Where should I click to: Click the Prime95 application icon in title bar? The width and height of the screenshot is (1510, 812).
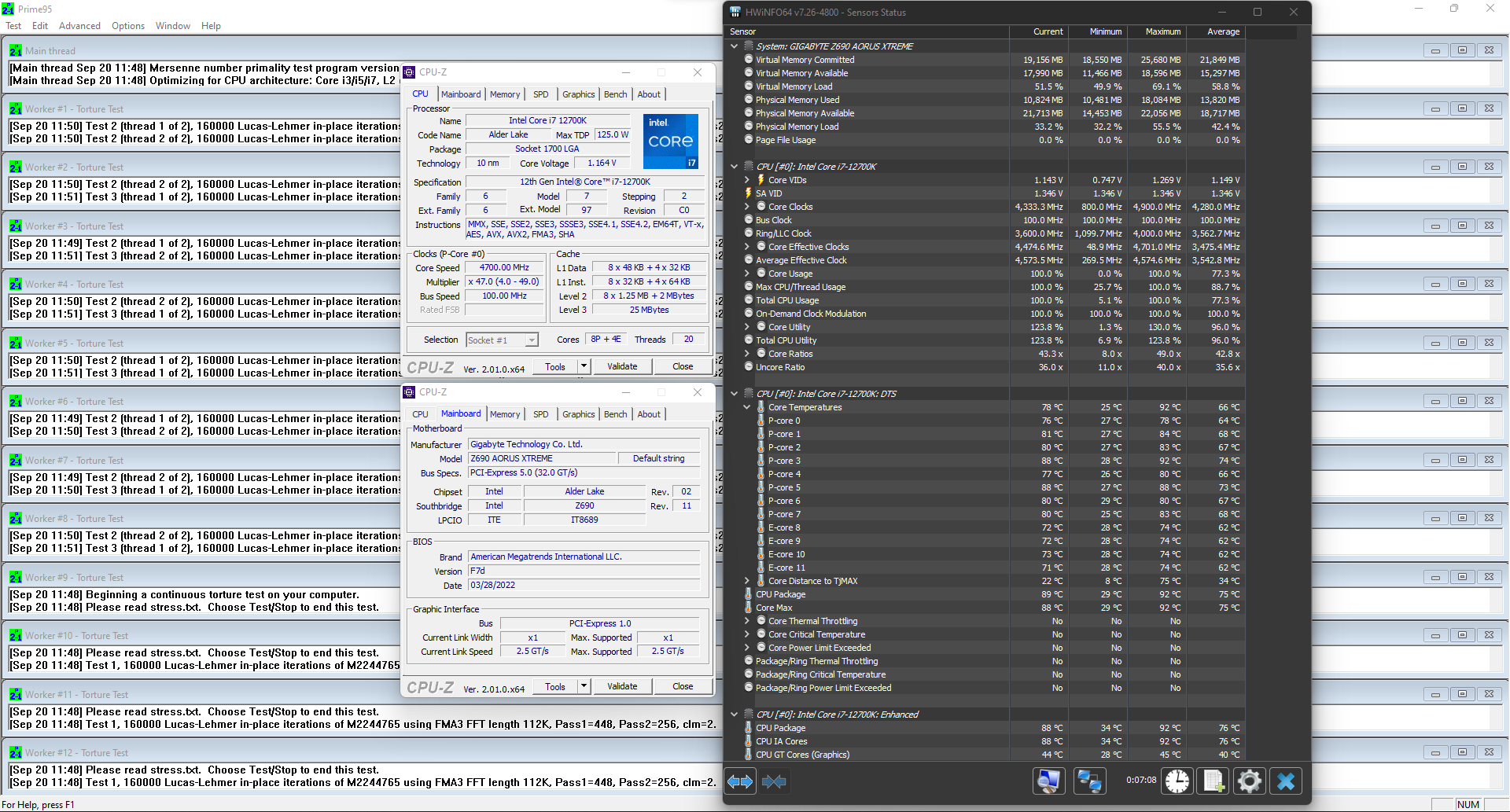pos(8,9)
